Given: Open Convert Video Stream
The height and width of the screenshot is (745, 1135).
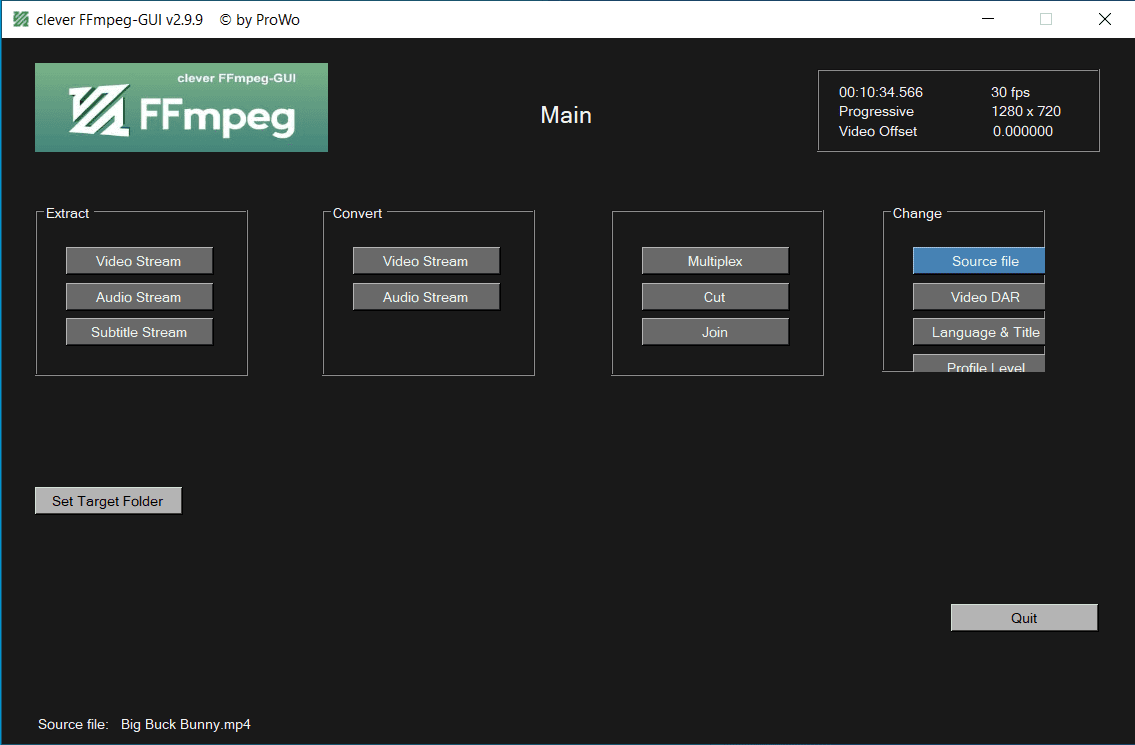Looking at the screenshot, I should [426, 261].
